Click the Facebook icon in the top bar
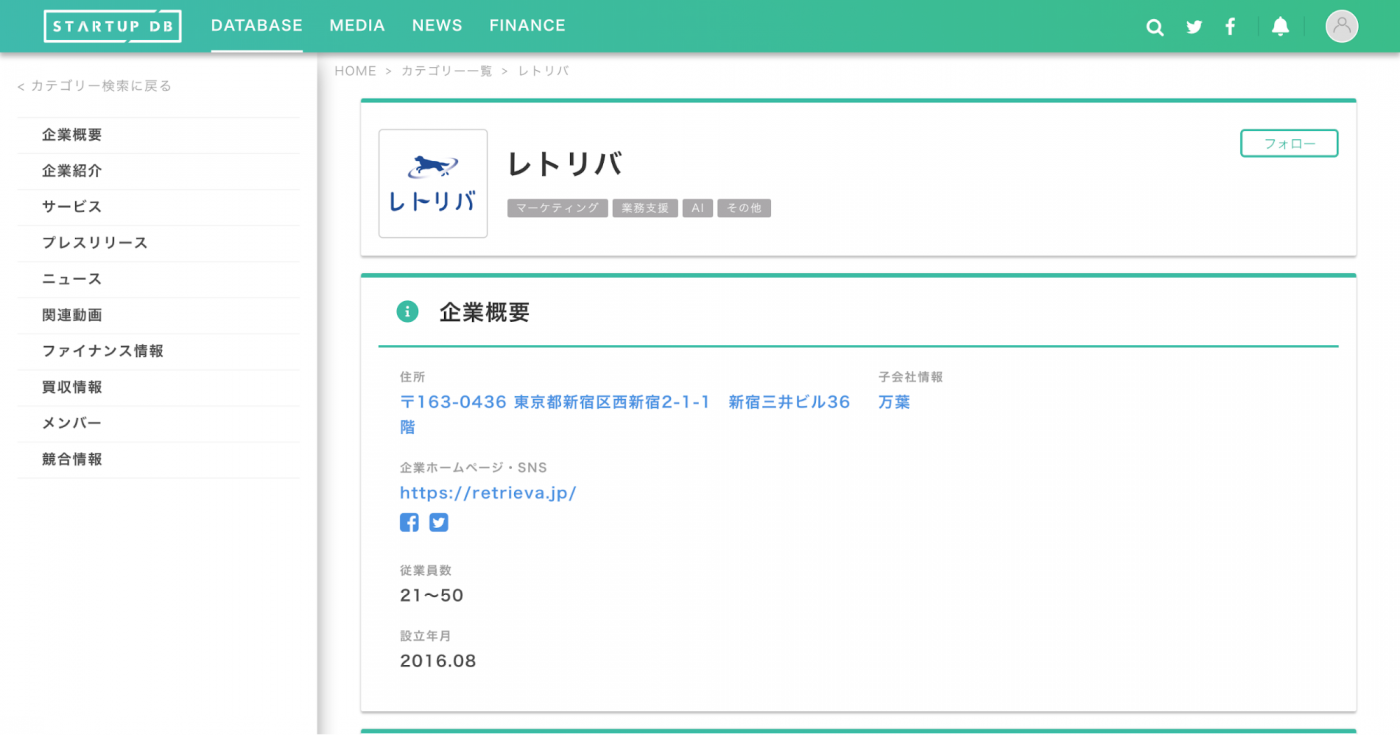Screen dimensions: 1400x735 [x=1230, y=27]
